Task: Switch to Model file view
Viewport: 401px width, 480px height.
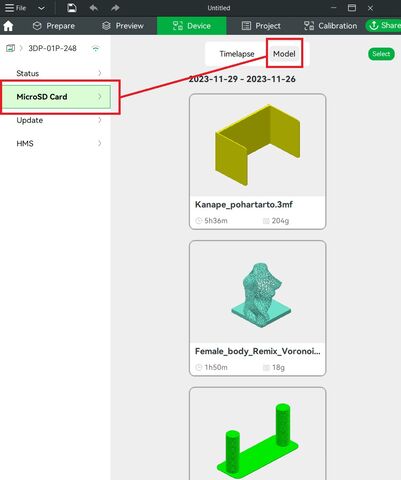Action: pos(284,54)
